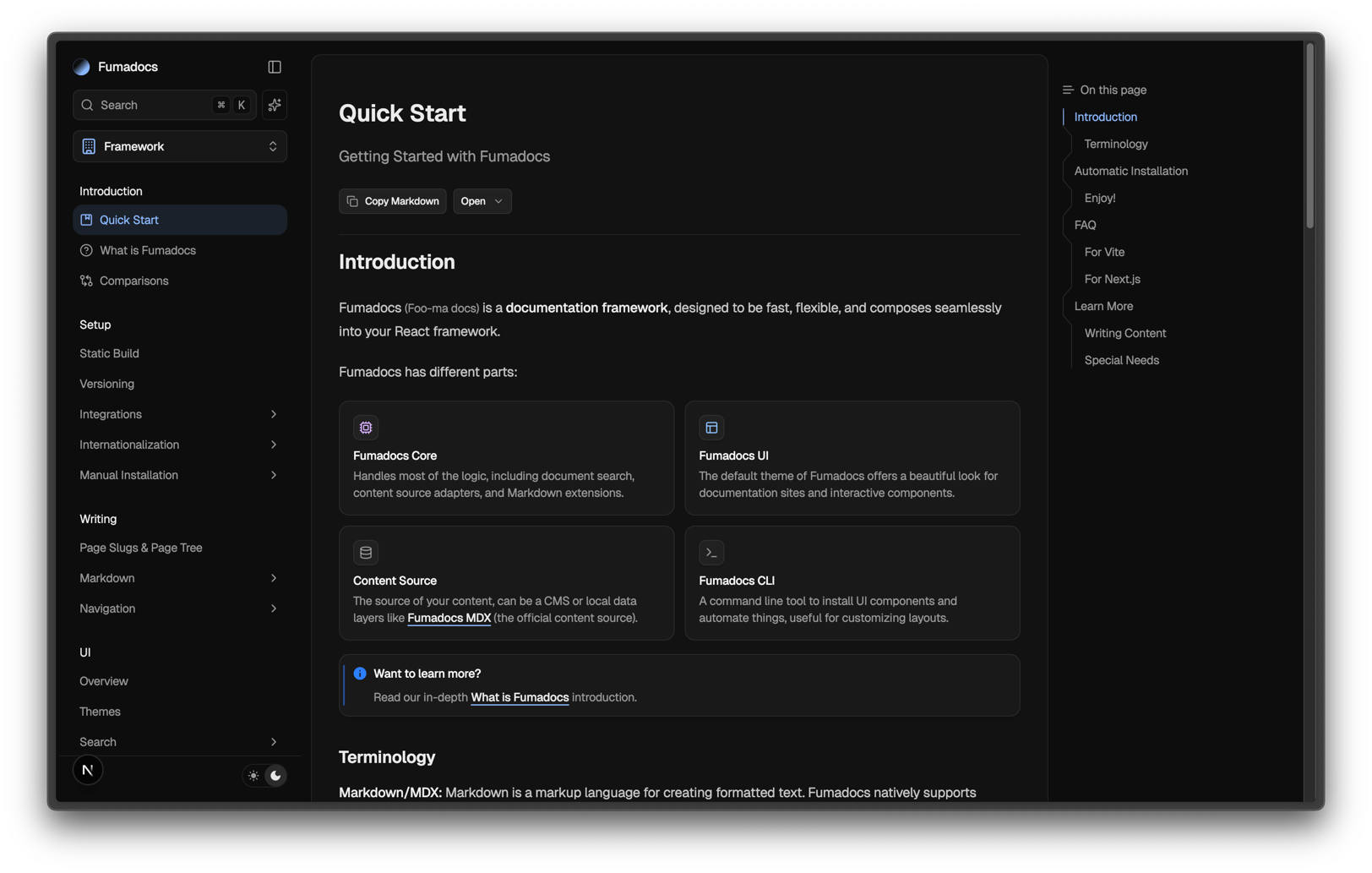Follow the Fumadocs MDX link
Viewport: 1372px width, 873px height.
[x=449, y=618]
